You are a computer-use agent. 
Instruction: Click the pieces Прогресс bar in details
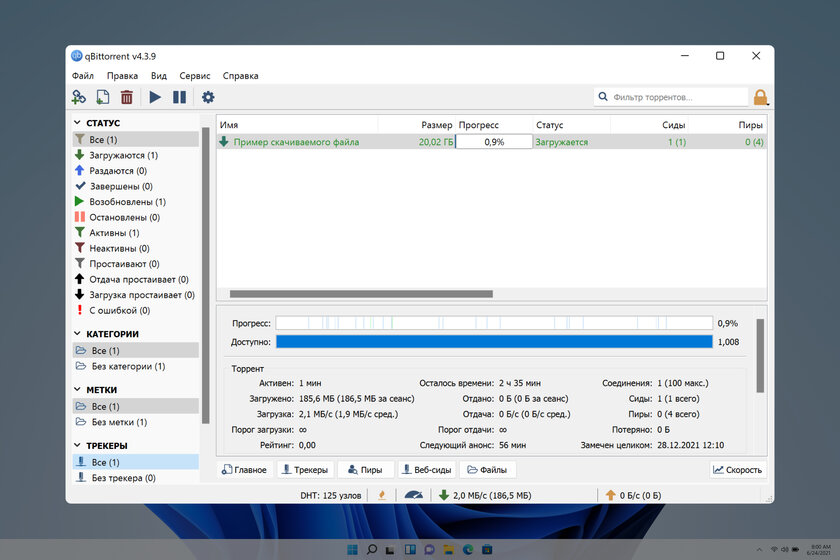pyautogui.click(x=494, y=323)
